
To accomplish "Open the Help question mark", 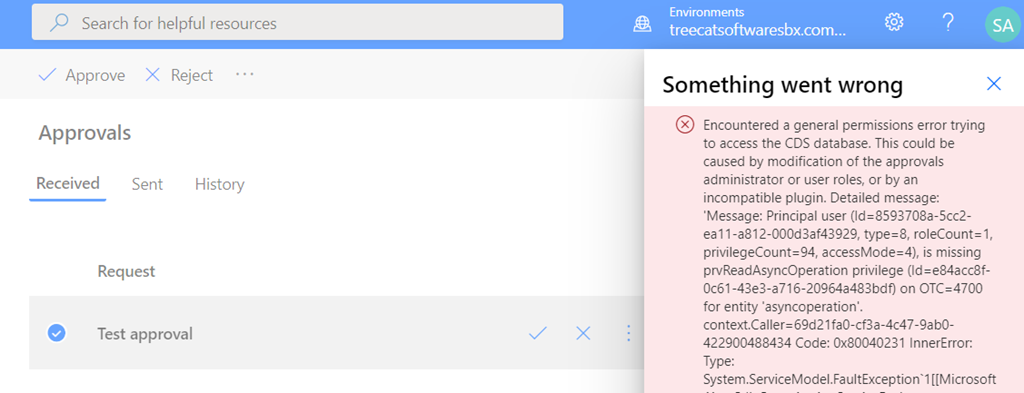I will (x=948, y=22).
